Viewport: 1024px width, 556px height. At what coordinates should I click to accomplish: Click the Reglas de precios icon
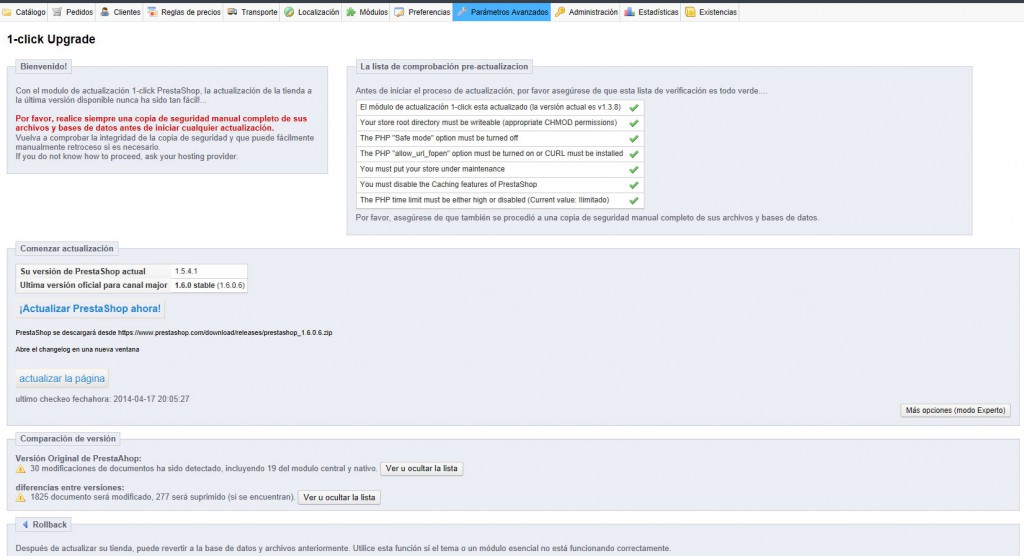point(152,12)
